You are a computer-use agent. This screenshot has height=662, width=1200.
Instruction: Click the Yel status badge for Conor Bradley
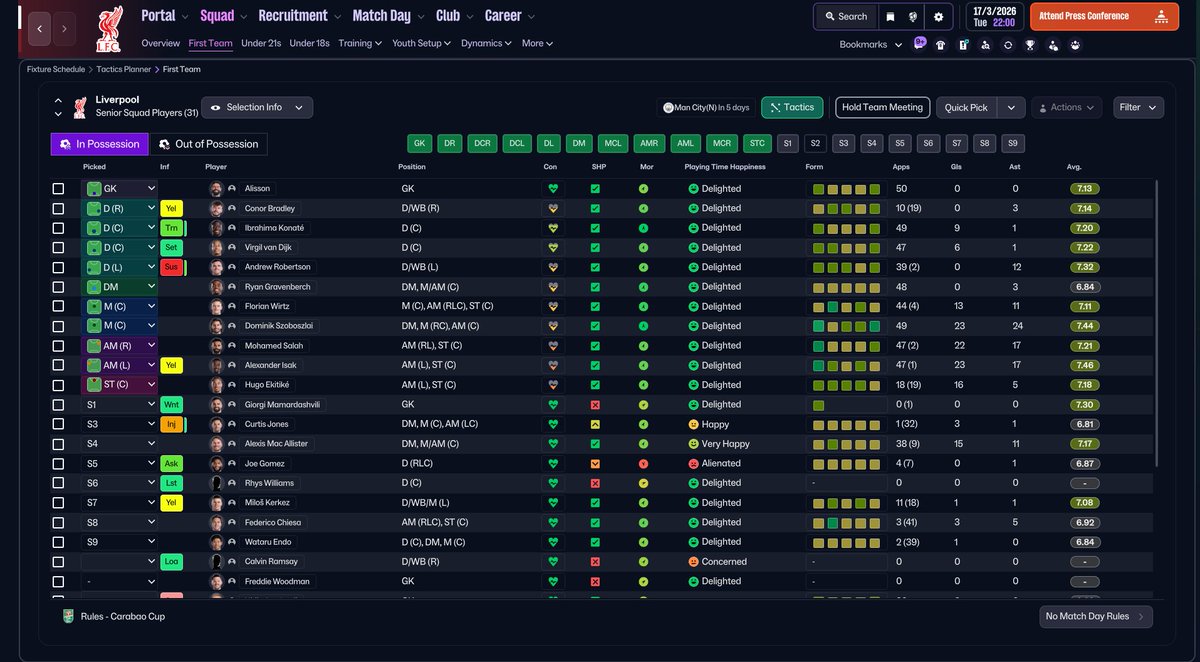coord(172,208)
